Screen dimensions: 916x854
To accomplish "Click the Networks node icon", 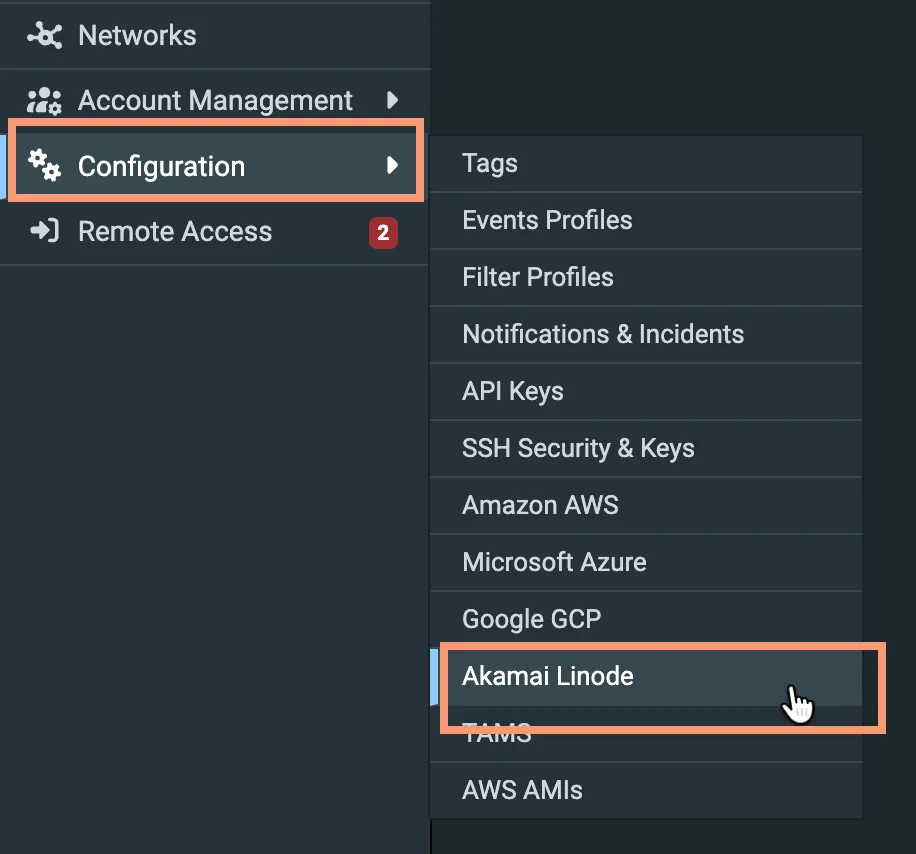I will click(44, 35).
